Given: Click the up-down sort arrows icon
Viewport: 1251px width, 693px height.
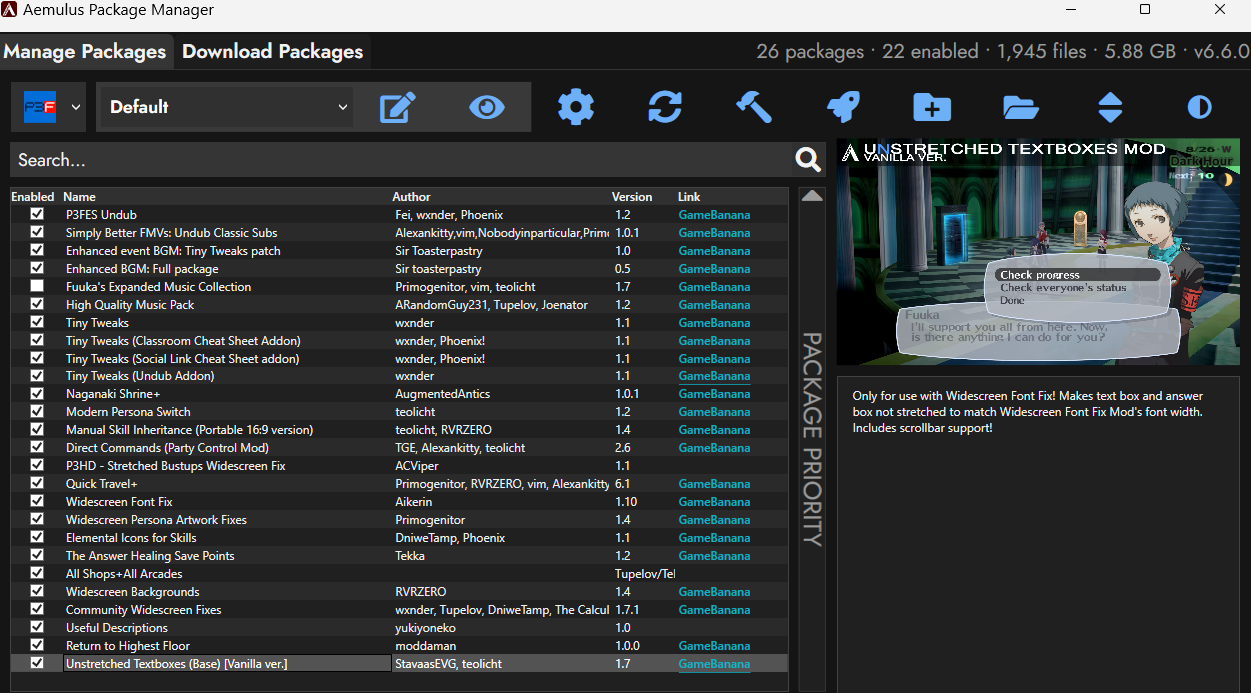Looking at the screenshot, I should click(x=1110, y=107).
